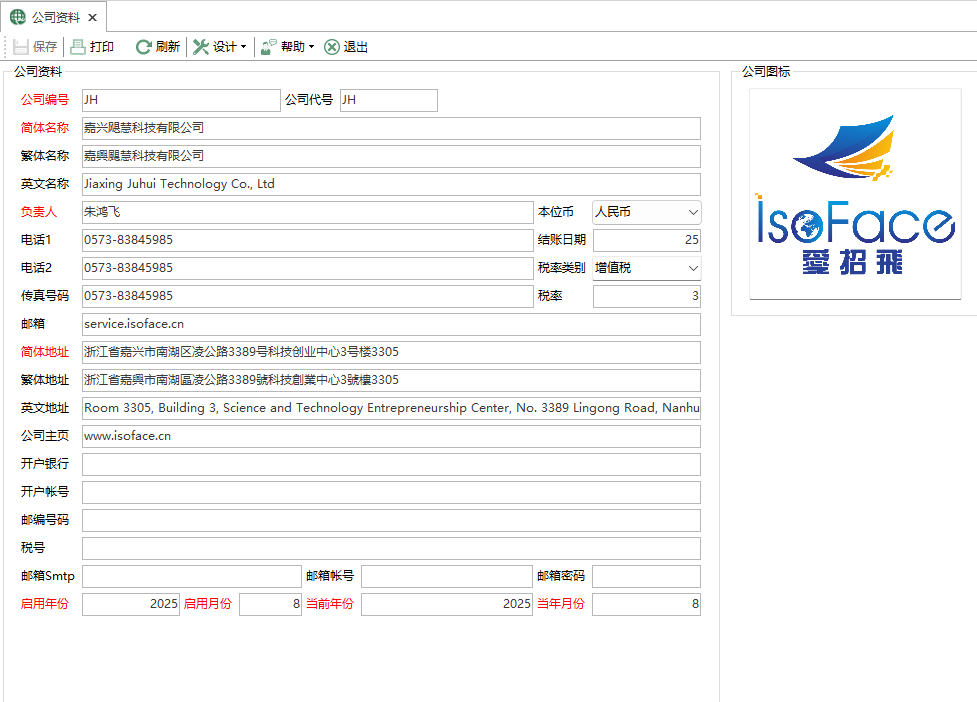This screenshot has height=702, width=977.
Task: Click the IsoFace company logo image
Action: pyautogui.click(x=855, y=193)
